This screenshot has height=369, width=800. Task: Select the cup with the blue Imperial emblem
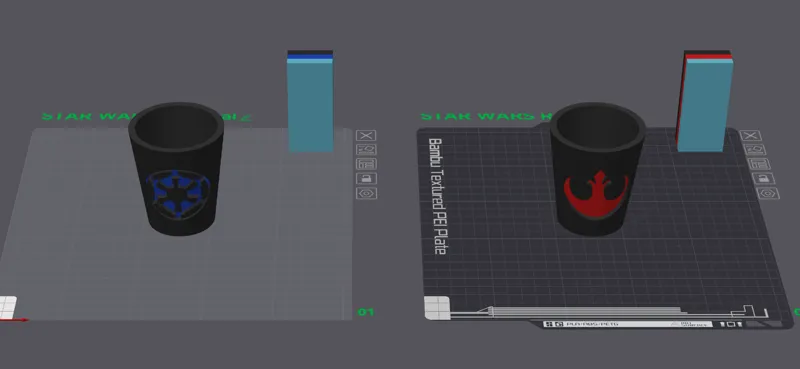click(176, 168)
